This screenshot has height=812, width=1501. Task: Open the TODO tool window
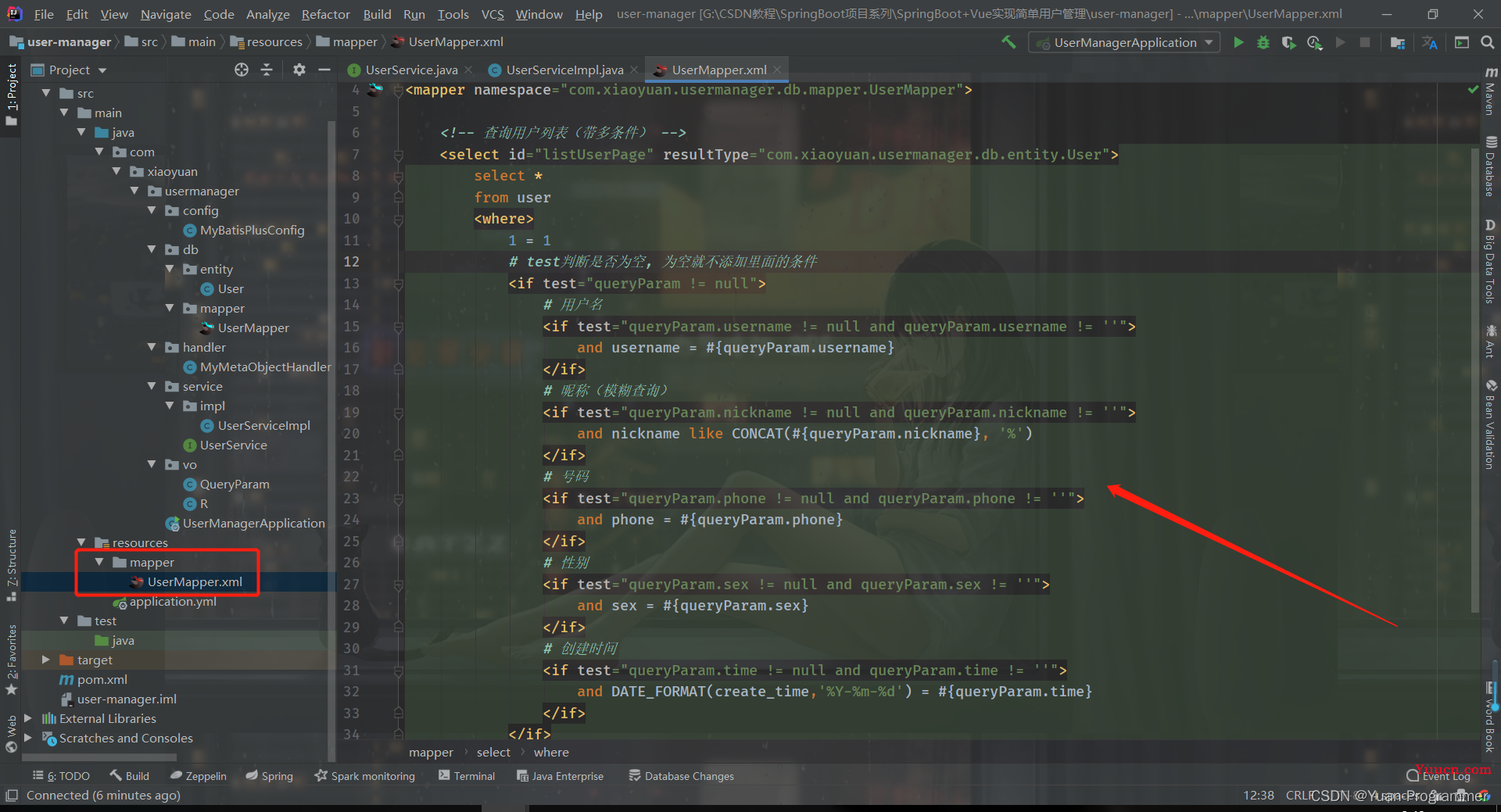pos(62,776)
